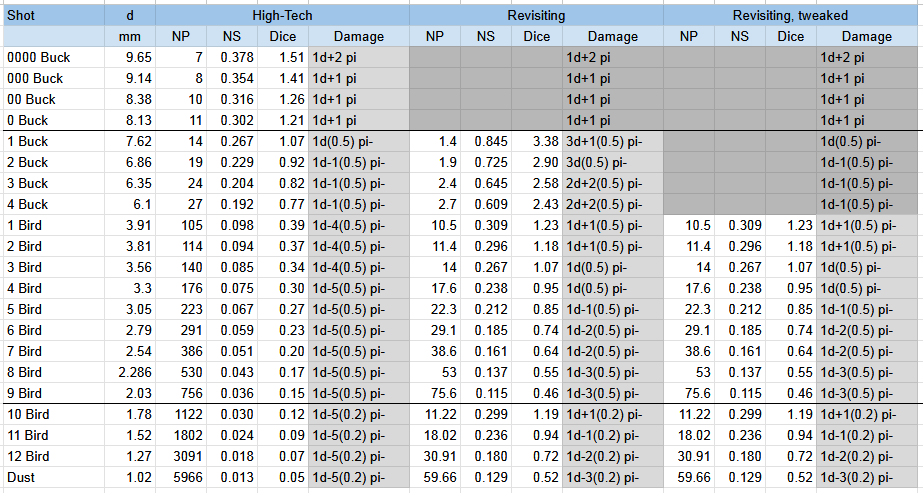923x493 pixels.
Task: Select the High-Tech NS header
Action: pos(232,36)
